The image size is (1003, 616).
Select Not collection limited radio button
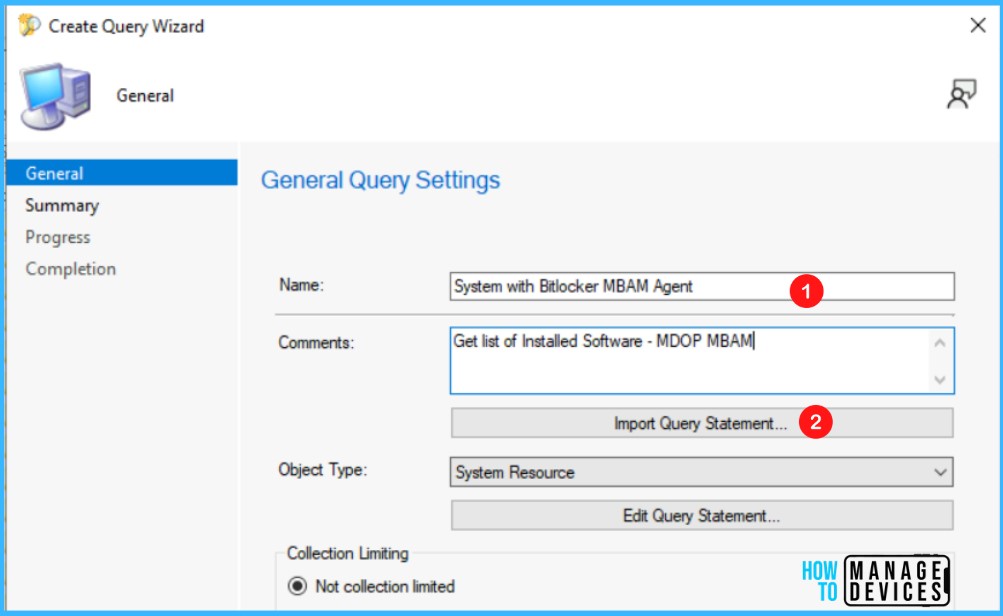click(297, 586)
